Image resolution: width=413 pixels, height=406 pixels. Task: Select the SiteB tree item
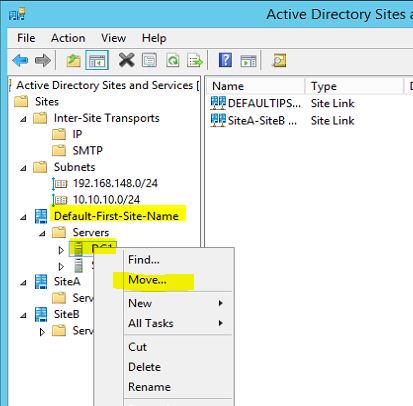67,314
